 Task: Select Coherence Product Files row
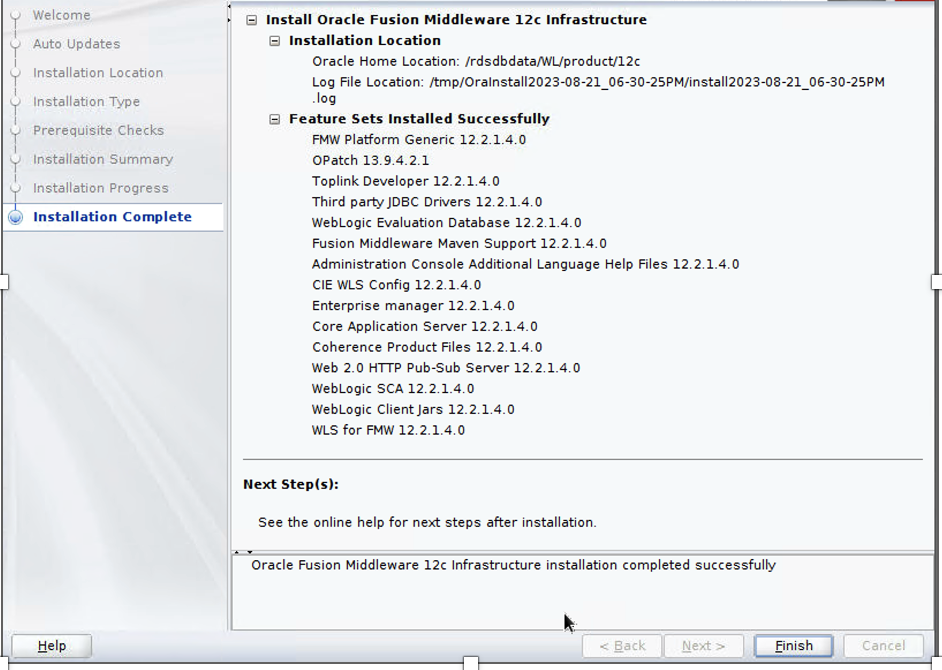pyautogui.click(x=427, y=347)
